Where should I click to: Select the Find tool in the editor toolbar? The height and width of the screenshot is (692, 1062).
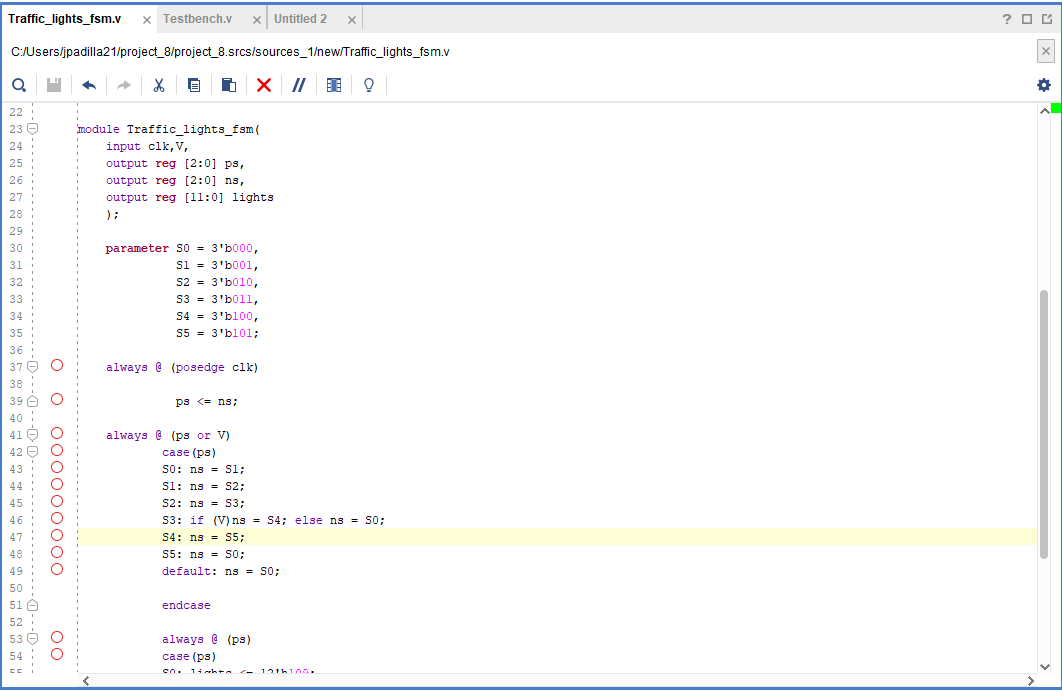pyautogui.click(x=18, y=85)
